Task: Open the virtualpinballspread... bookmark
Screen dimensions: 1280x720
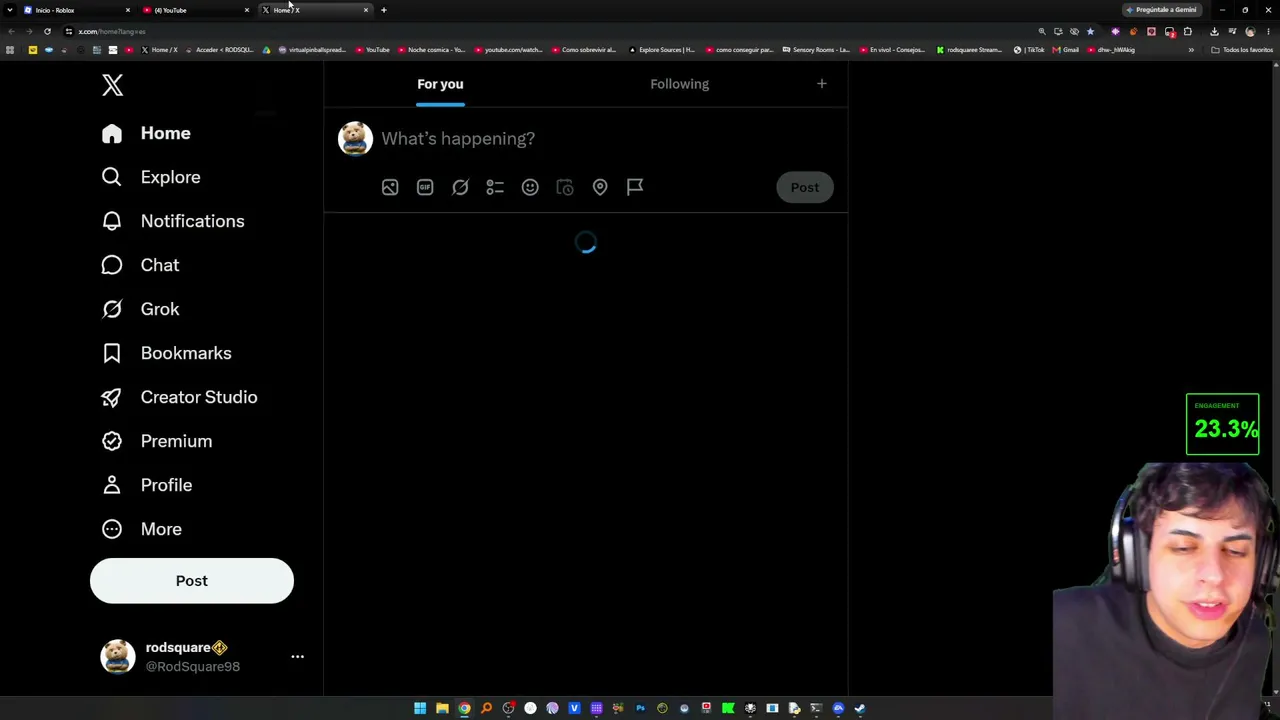Action: [311, 50]
